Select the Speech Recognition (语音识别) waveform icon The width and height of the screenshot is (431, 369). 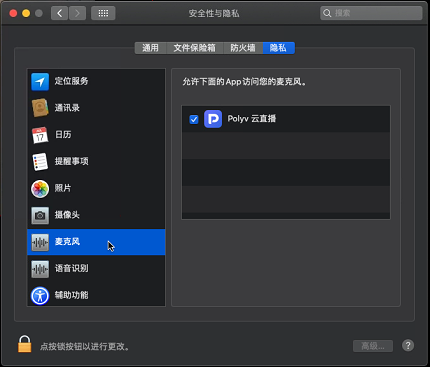pos(40,269)
